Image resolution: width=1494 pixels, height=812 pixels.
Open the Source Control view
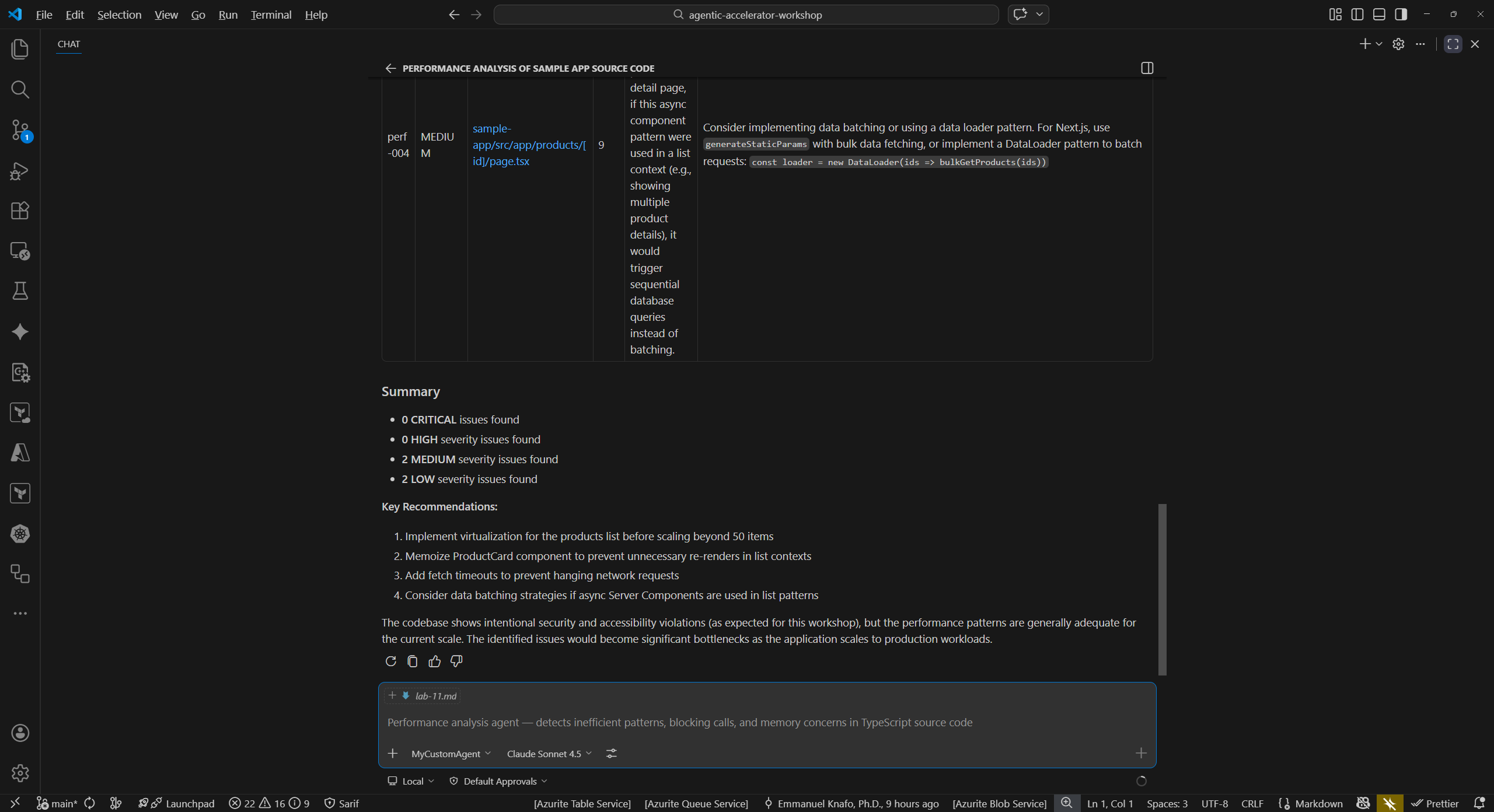coord(20,131)
